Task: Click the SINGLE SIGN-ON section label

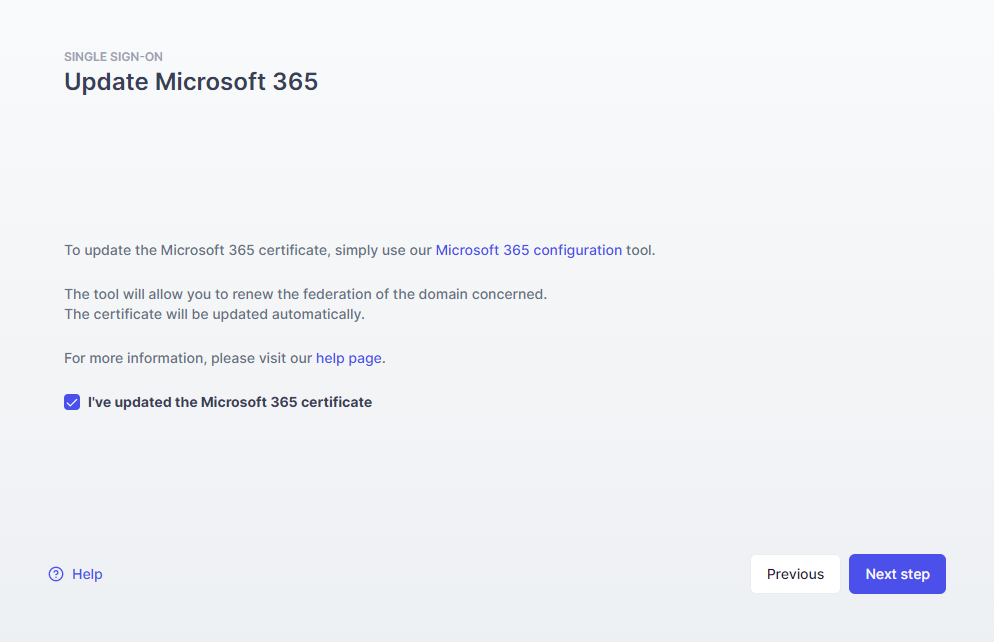Action: click(x=113, y=57)
